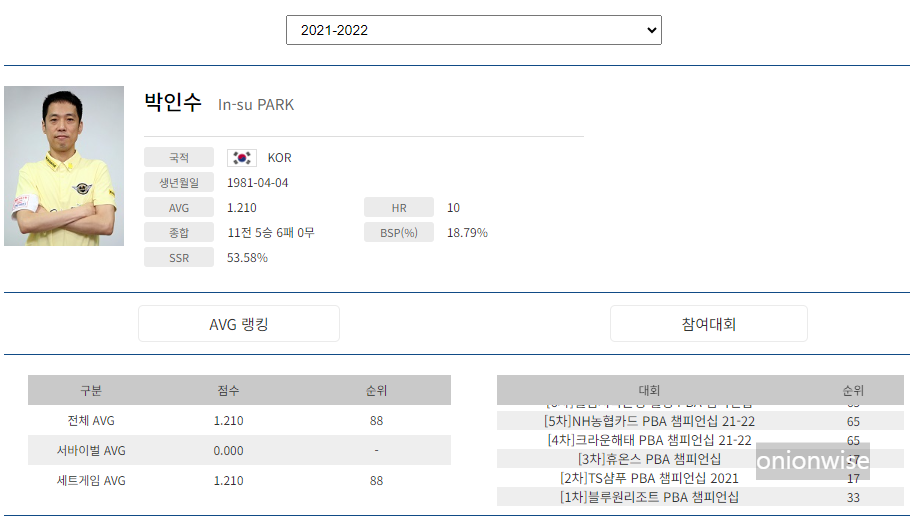Click rank 33 of 블루원리조트 tournament
This screenshot has width=910, height=520.
853,497
